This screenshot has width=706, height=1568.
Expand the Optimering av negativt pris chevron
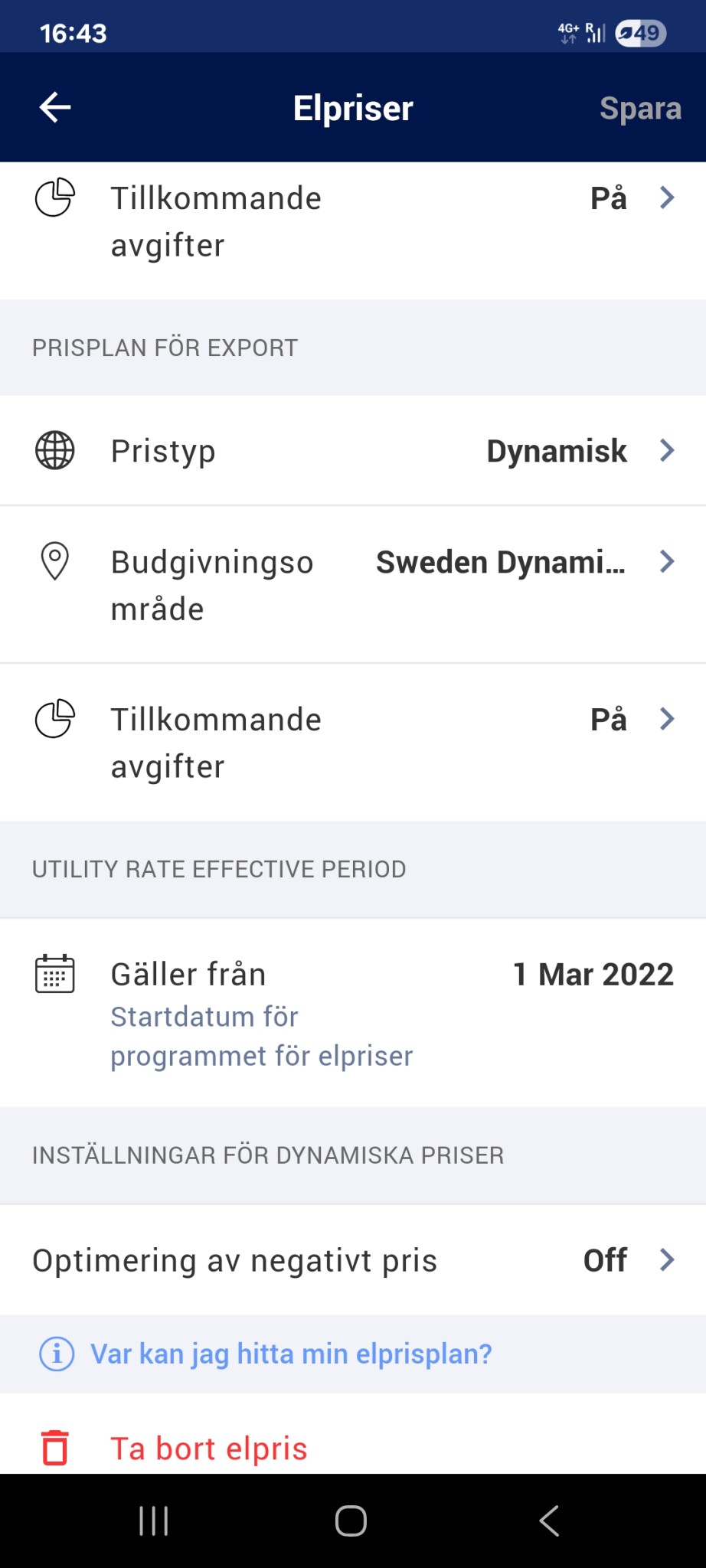click(667, 1259)
